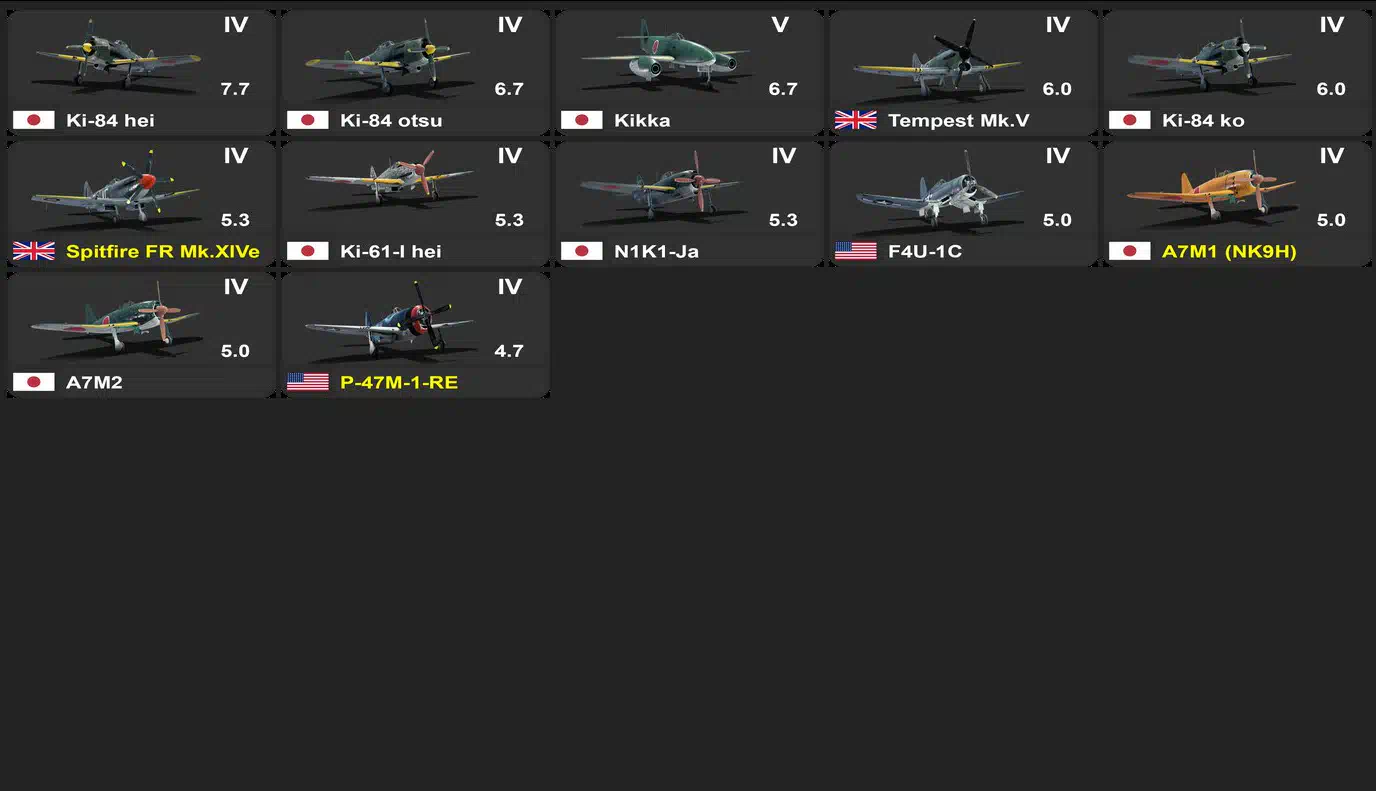Click the British flag icon next to Spitfire

pyautogui.click(x=33, y=251)
